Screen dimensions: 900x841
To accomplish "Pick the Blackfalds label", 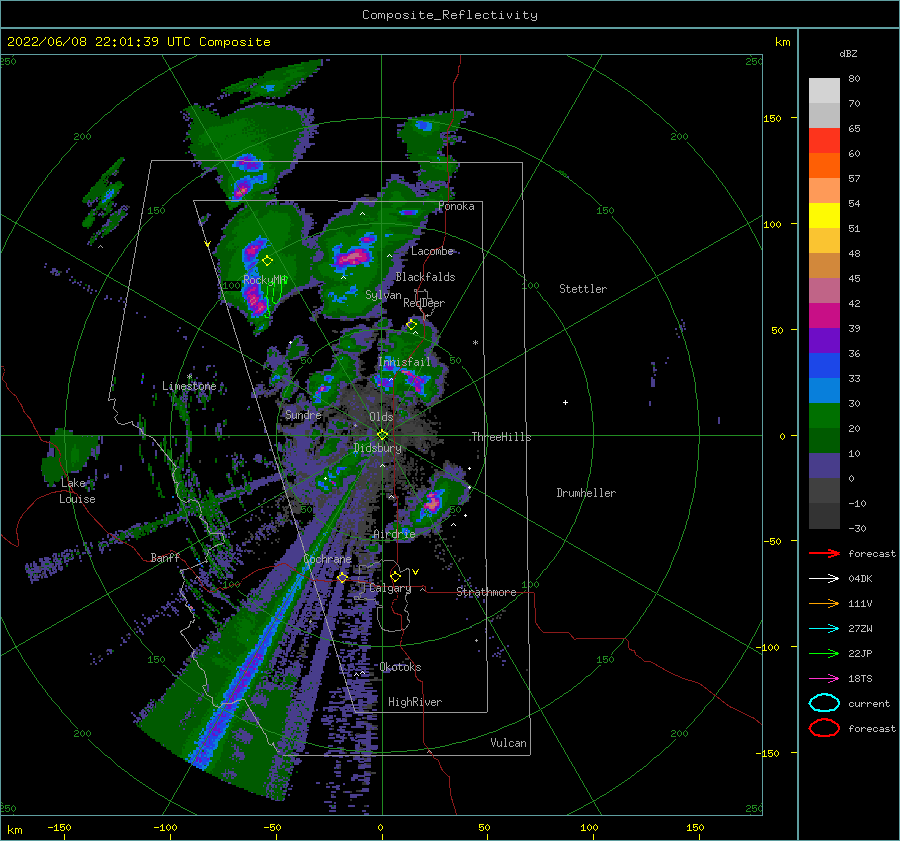I will point(425,277).
